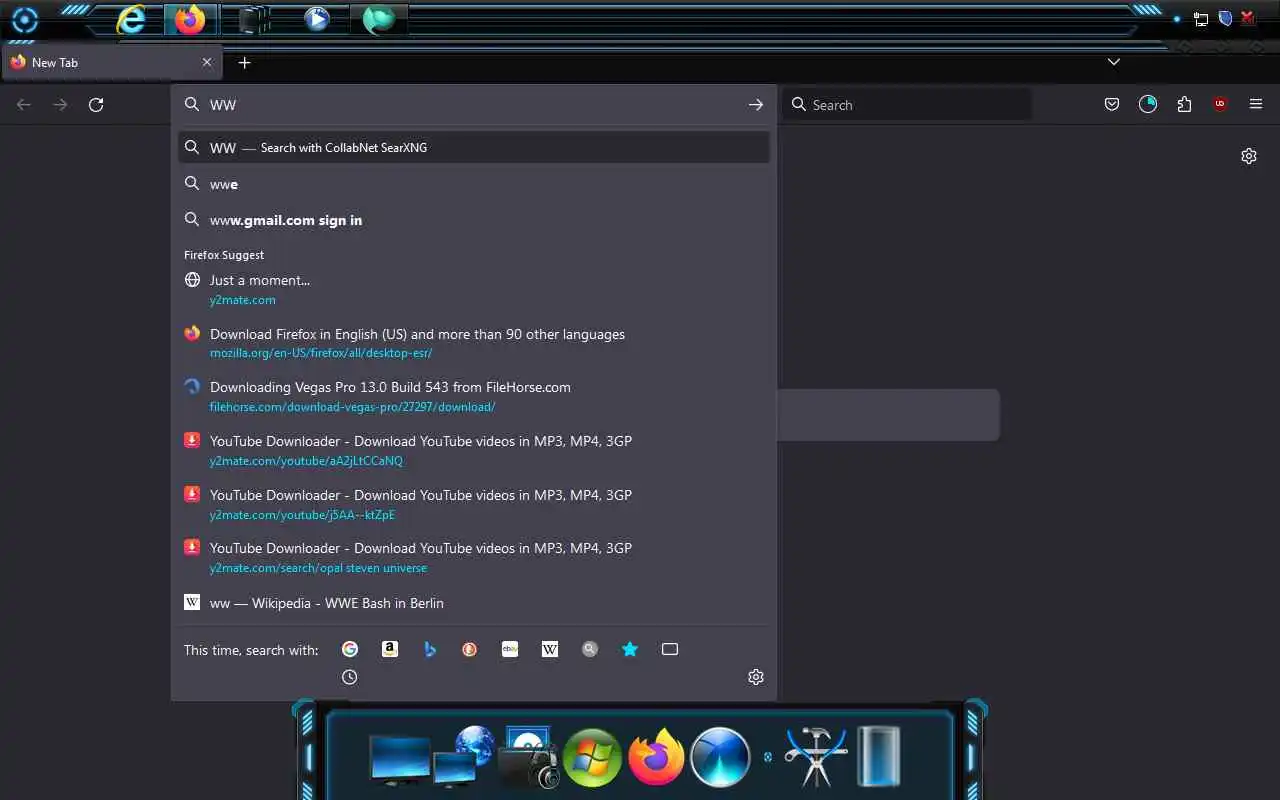The width and height of the screenshot is (1280, 800).
Task: Search with Bing one-off icon
Action: point(430,649)
